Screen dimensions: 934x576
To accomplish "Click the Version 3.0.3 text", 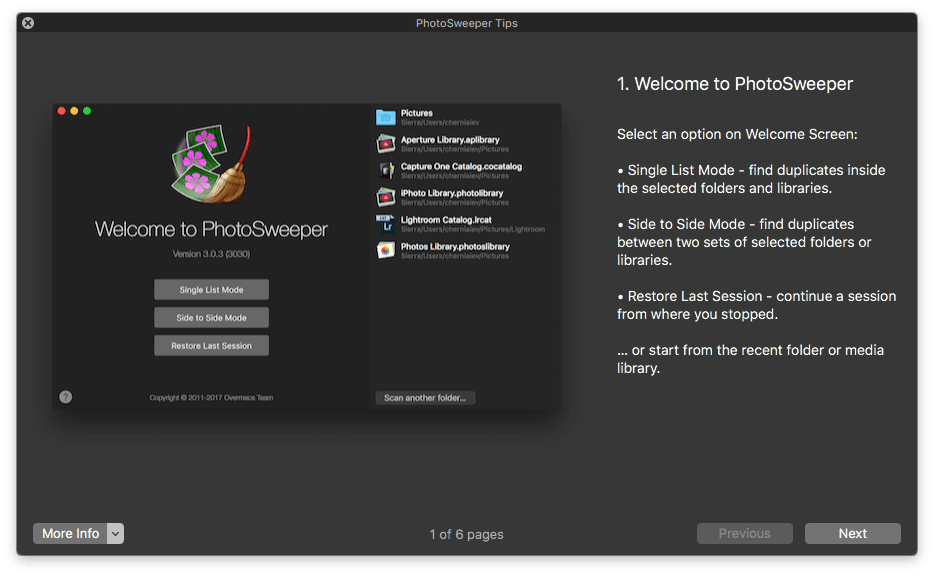I will pyautogui.click(x=211, y=254).
